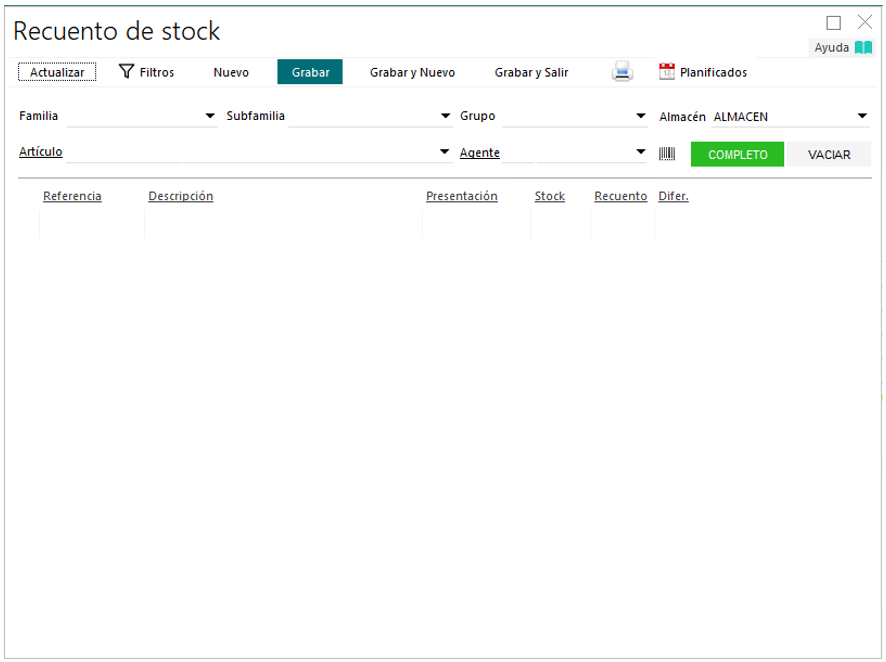Maximize the Recuento de stock window
The width and height of the screenshot is (886, 662).
click(834, 23)
